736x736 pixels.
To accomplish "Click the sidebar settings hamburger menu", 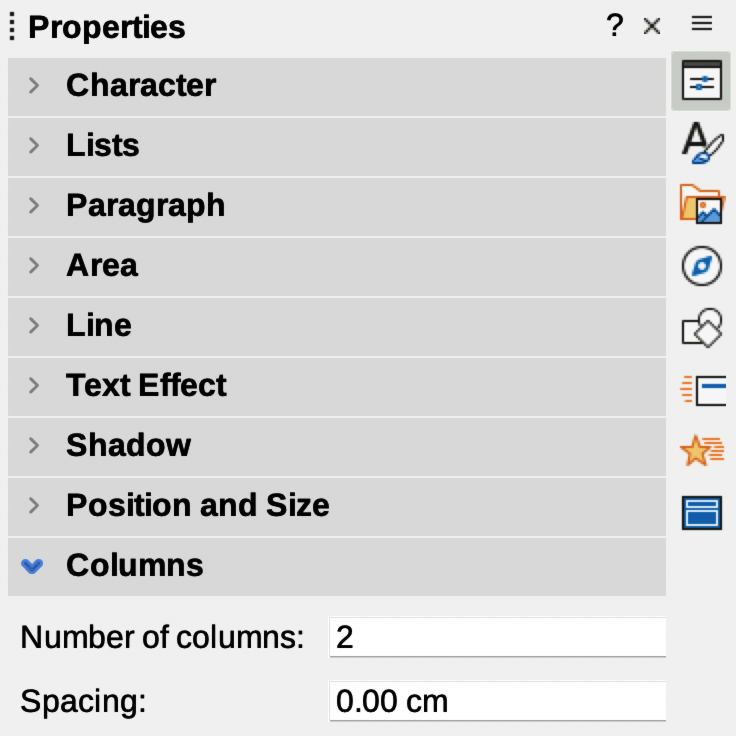I will tap(702, 25).
